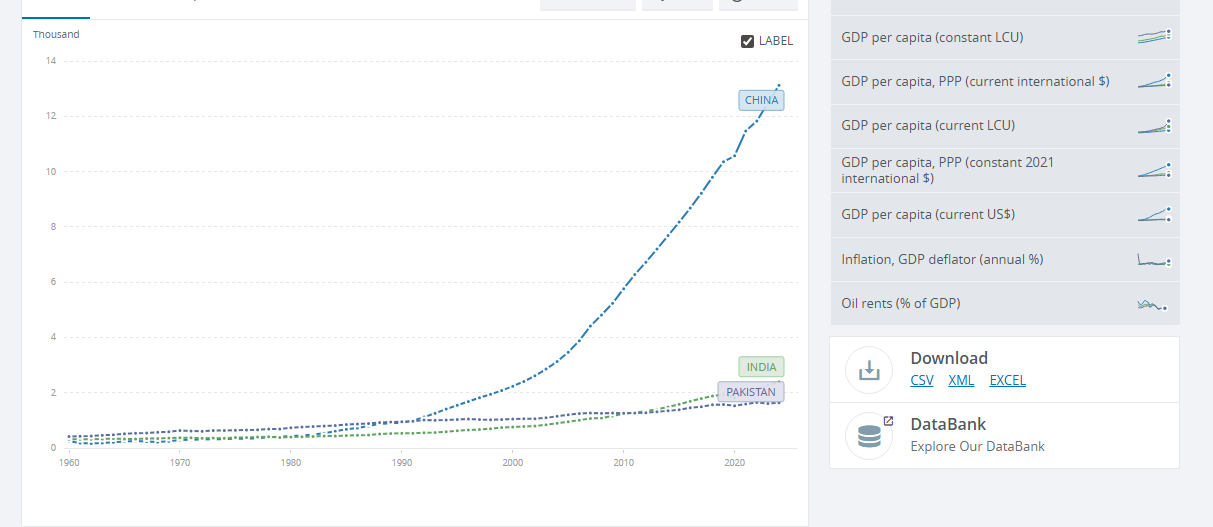Click the Oil rents sparkline icon
Viewport: 1213px width, 527px height.
coord(1153,304)
